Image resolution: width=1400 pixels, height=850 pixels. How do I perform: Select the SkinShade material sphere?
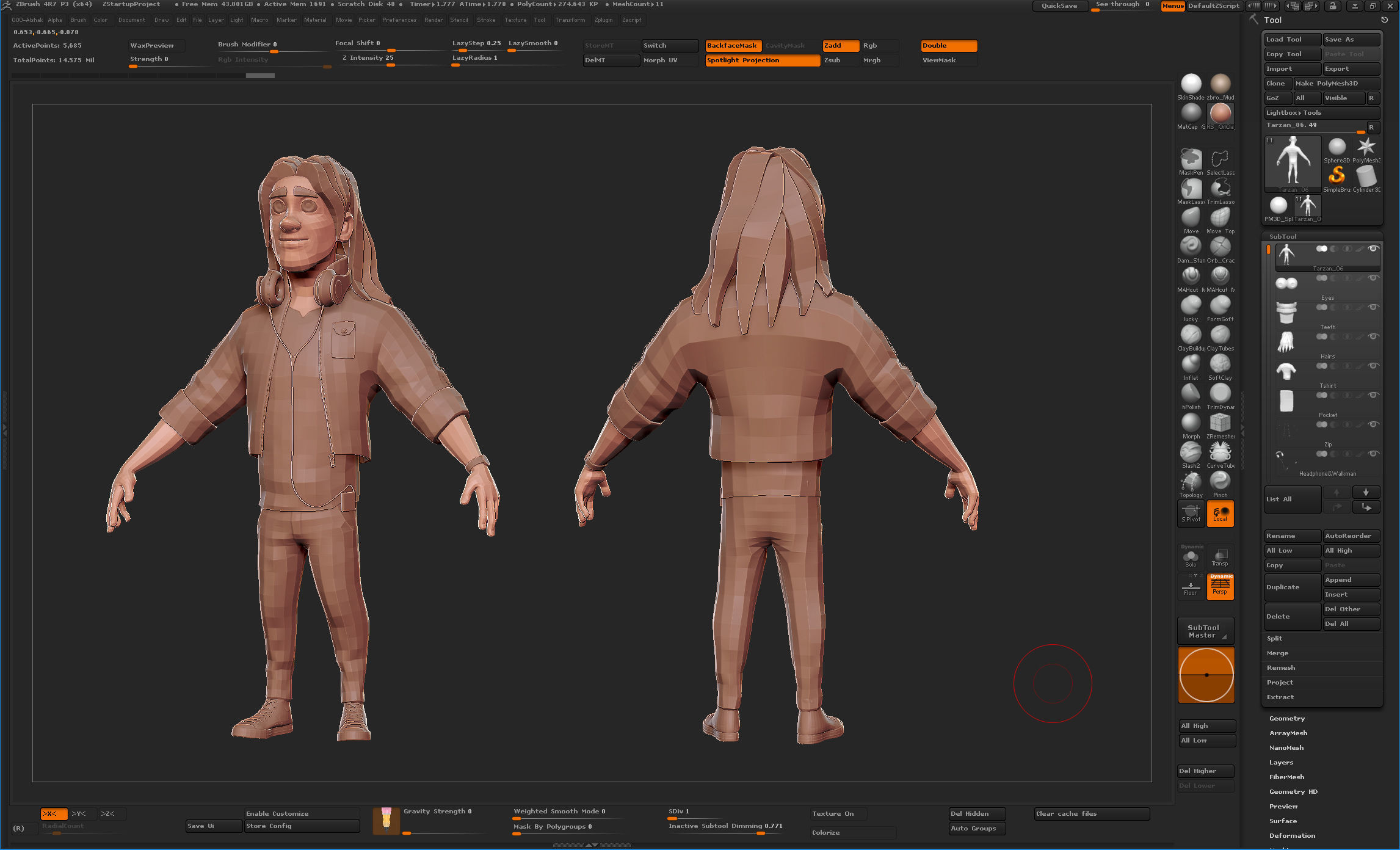[1191, 84]
